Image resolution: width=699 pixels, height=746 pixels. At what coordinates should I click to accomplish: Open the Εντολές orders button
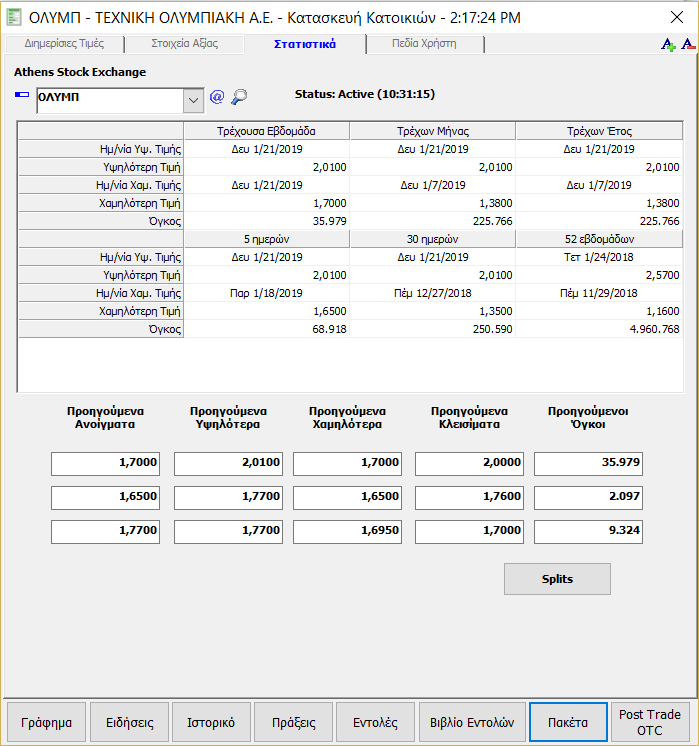(375, 722)
